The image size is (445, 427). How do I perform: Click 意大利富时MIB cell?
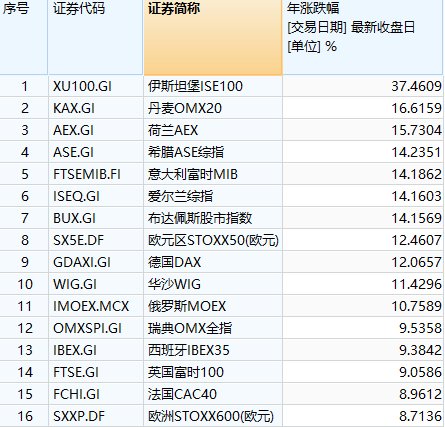[213, 174]
